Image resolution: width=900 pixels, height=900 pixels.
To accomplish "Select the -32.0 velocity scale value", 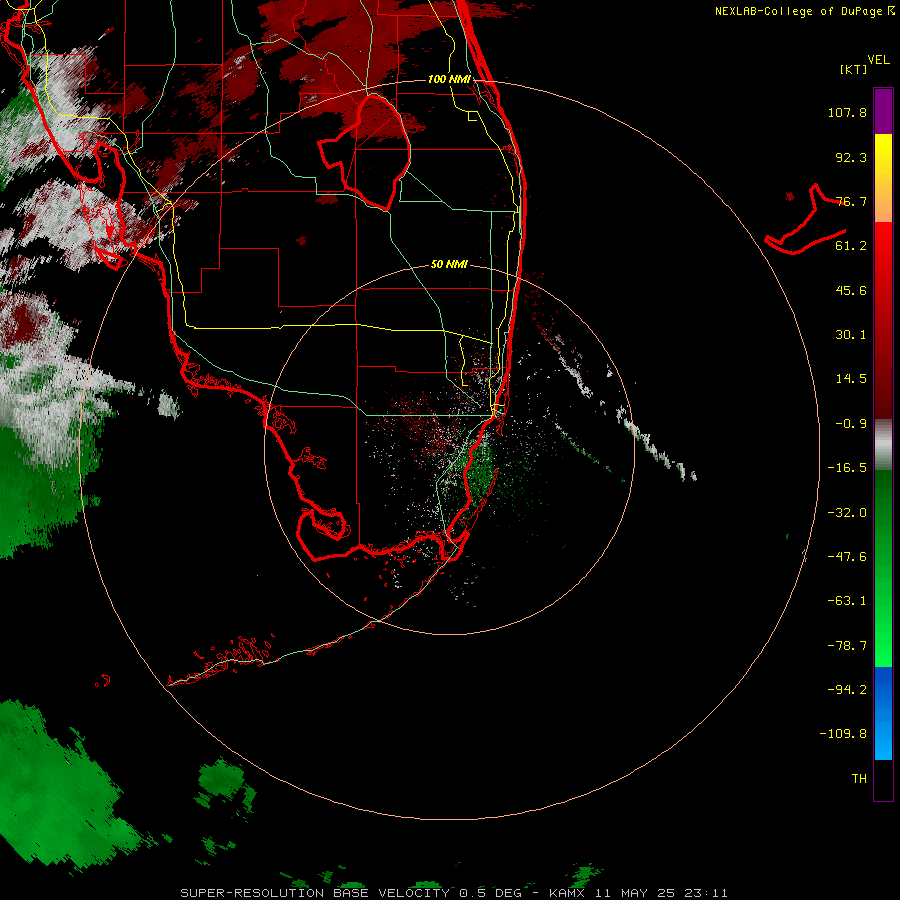I will (847, 513).
